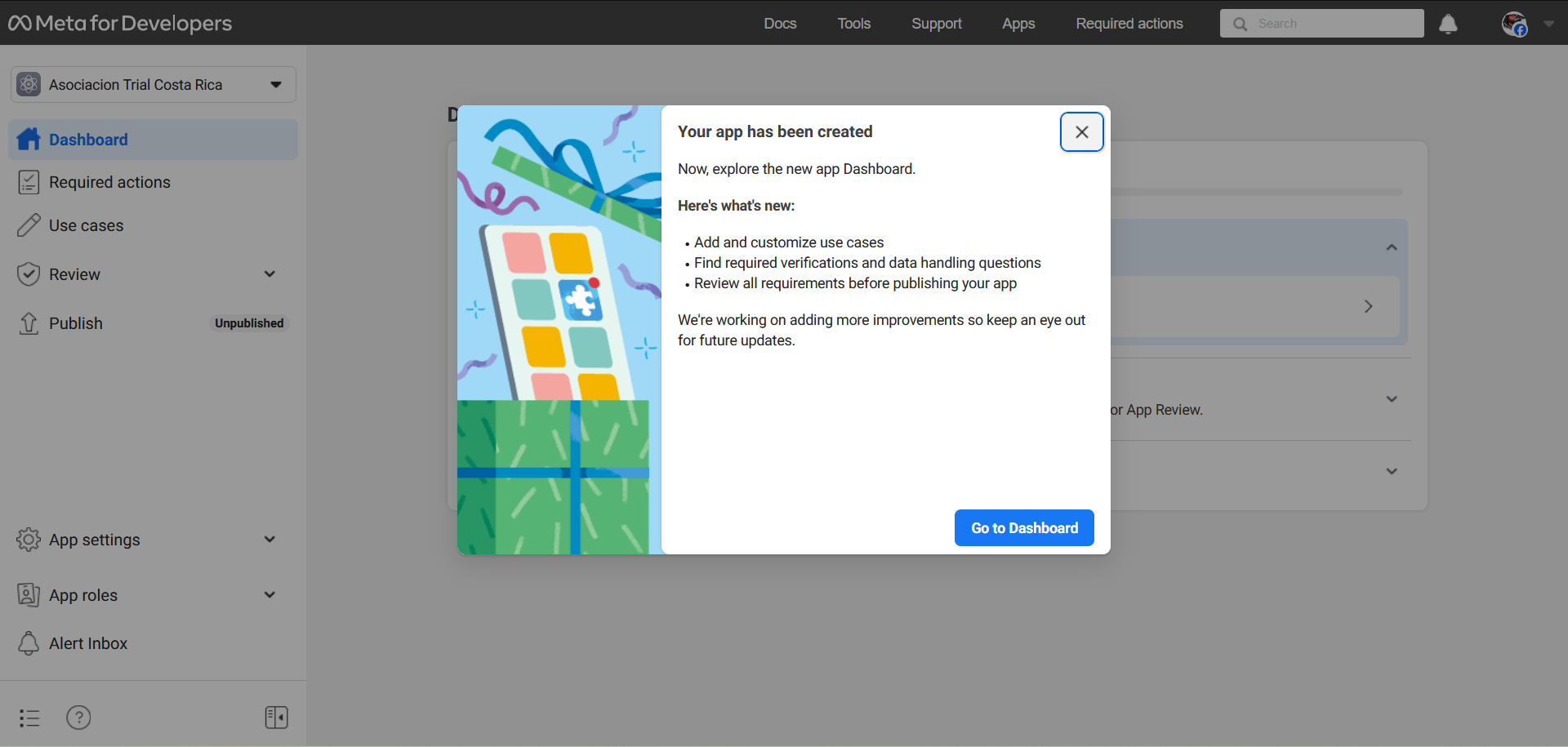Expand the account dropdown arrow by the avatar
Screen dimensions: 1568x747
click(1548, 24)
